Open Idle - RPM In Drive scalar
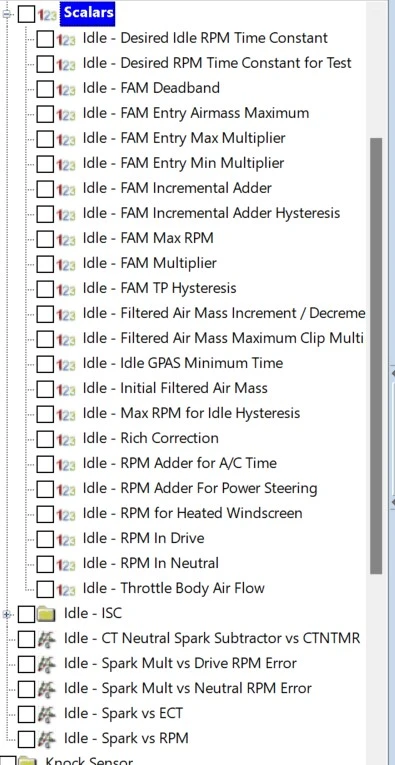 [x=143, y=538]
